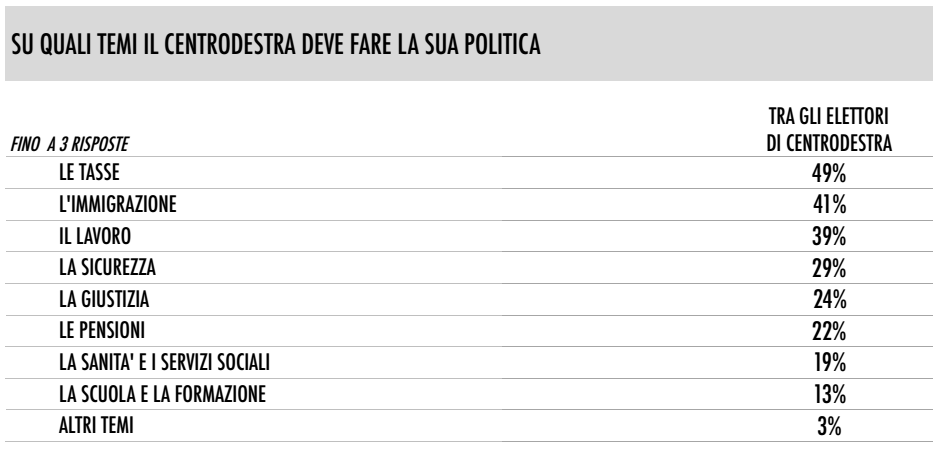Select the L'IMMIGRAZIONE row label
Screen dimensions: 951x459
(118, 204)
